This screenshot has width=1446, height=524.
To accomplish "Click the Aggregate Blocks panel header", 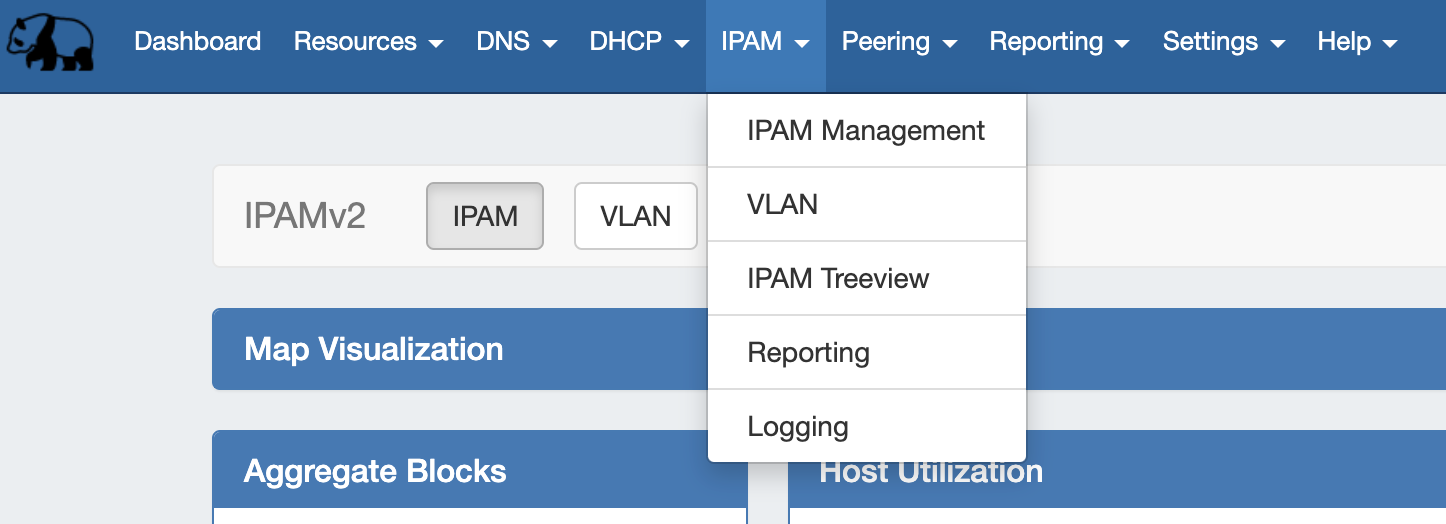I will [375, 471].
